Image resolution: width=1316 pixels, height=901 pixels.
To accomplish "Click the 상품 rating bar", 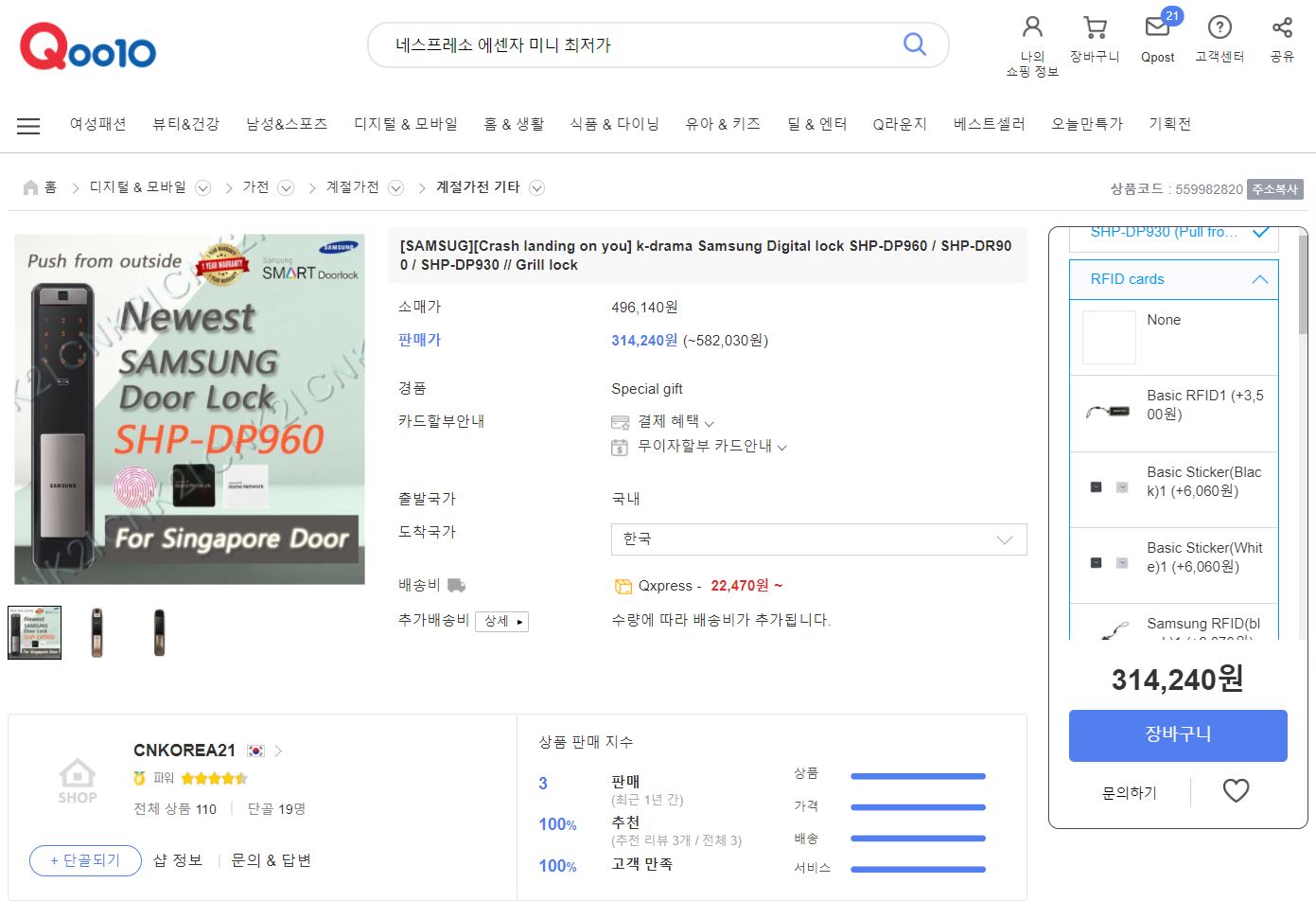I will [x=918, y=776].
